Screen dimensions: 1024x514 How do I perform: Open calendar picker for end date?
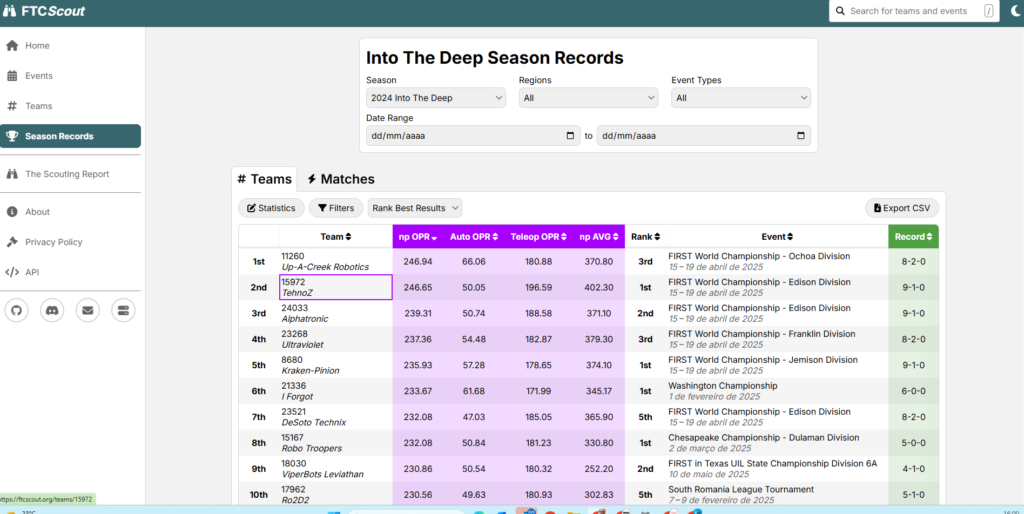tap(801, 136)
